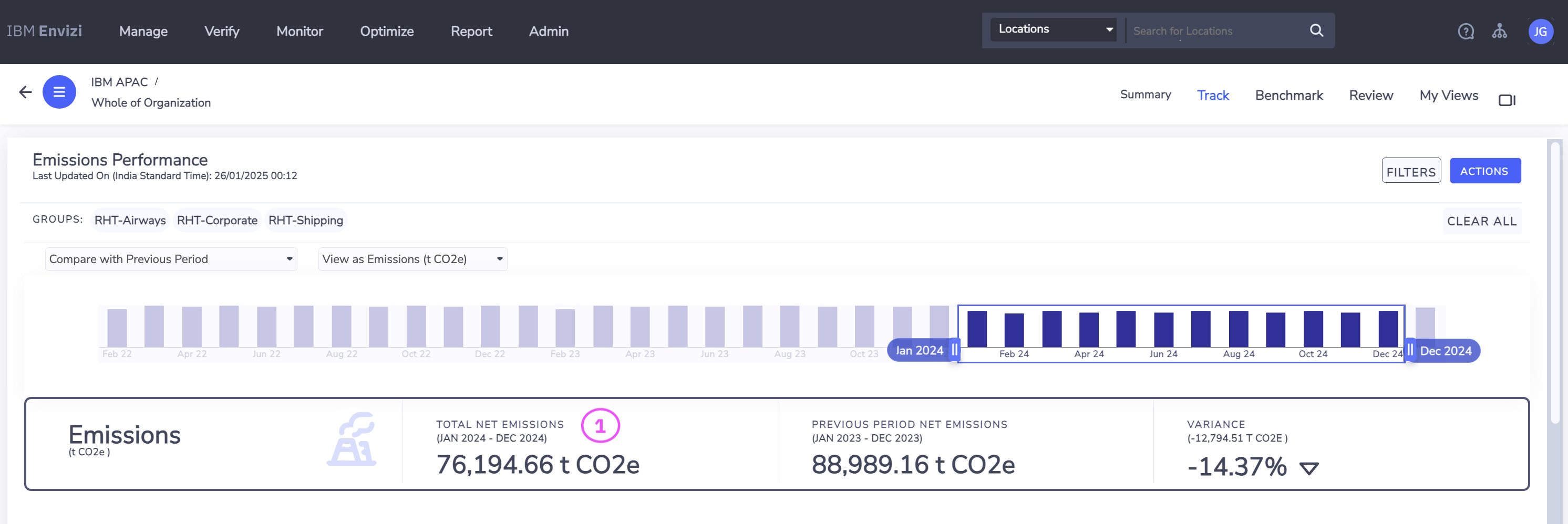Open the JG user profile avatar
This screenshot has width=1568, height=524.
coord(1540,32)
